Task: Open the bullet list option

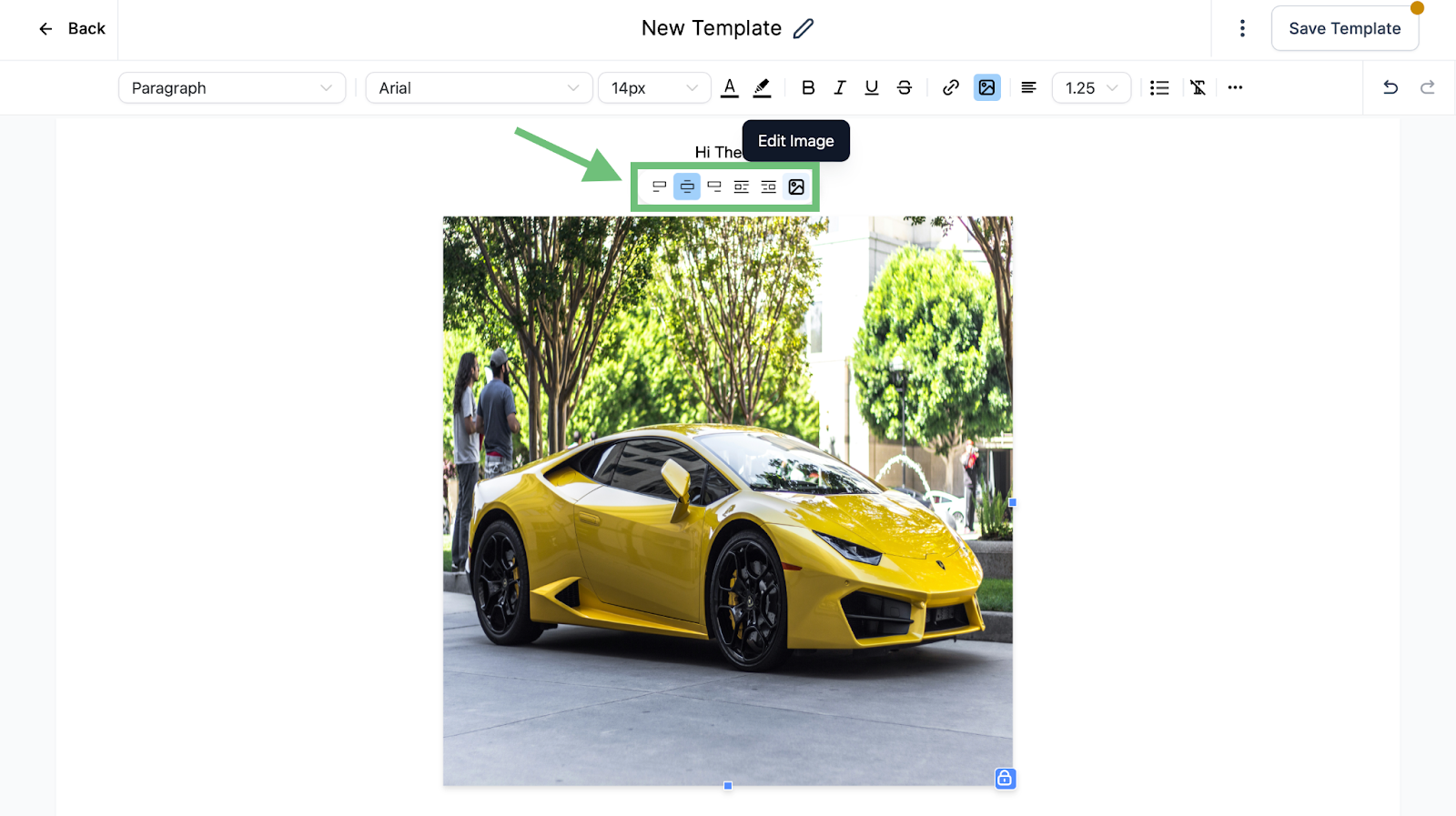Action: [1159, 88]
